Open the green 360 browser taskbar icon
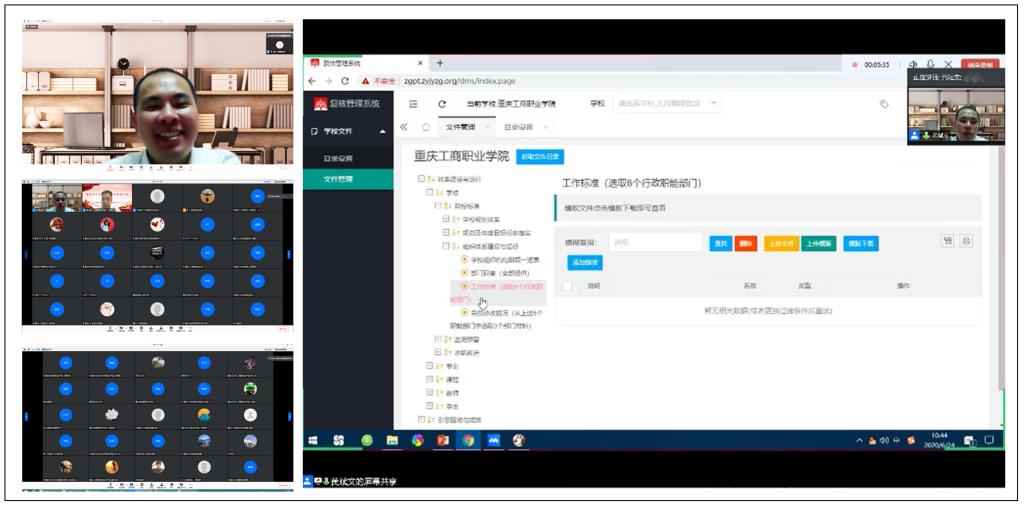1024x507 pixels. pyautogui.click(x=367, y=440)
